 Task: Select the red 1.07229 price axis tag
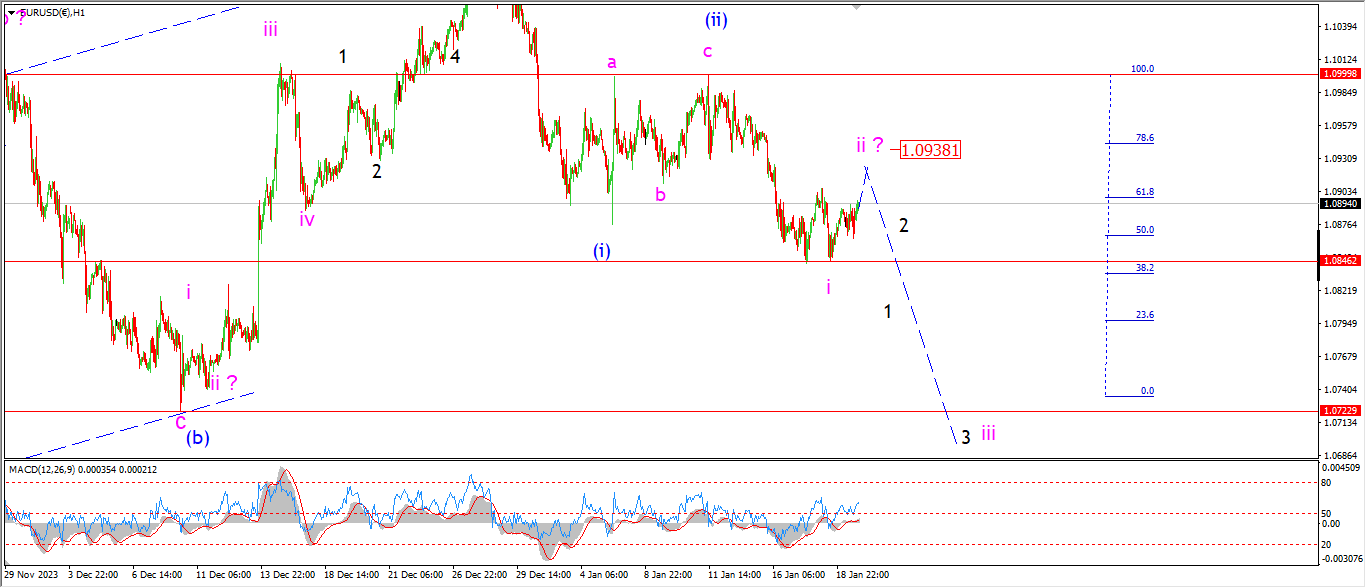1338,411
